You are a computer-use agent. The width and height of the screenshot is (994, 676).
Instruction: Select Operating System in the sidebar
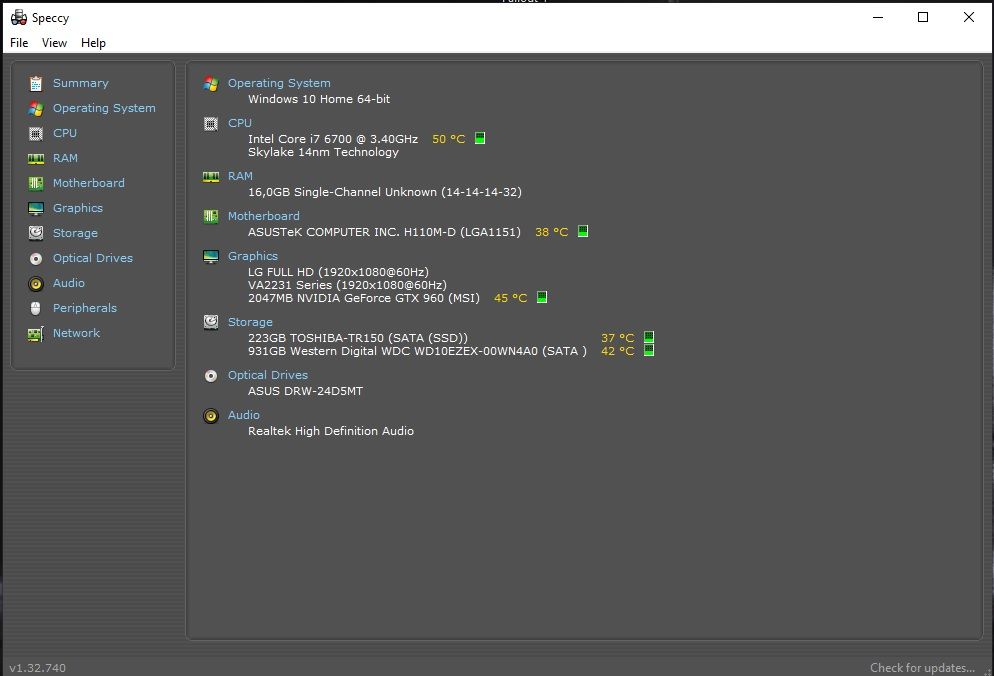point(104,108)
